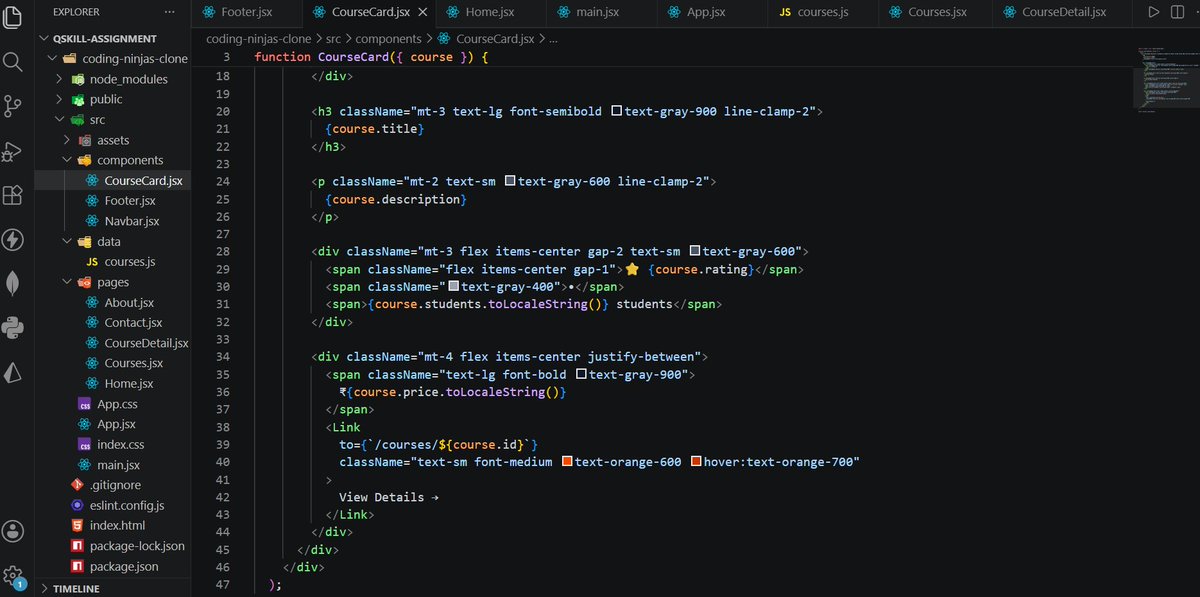Open the triangular icon below the Python icon
Image resolution: width=1200 pixels, height=597 pixels.
tap(13, 372)
